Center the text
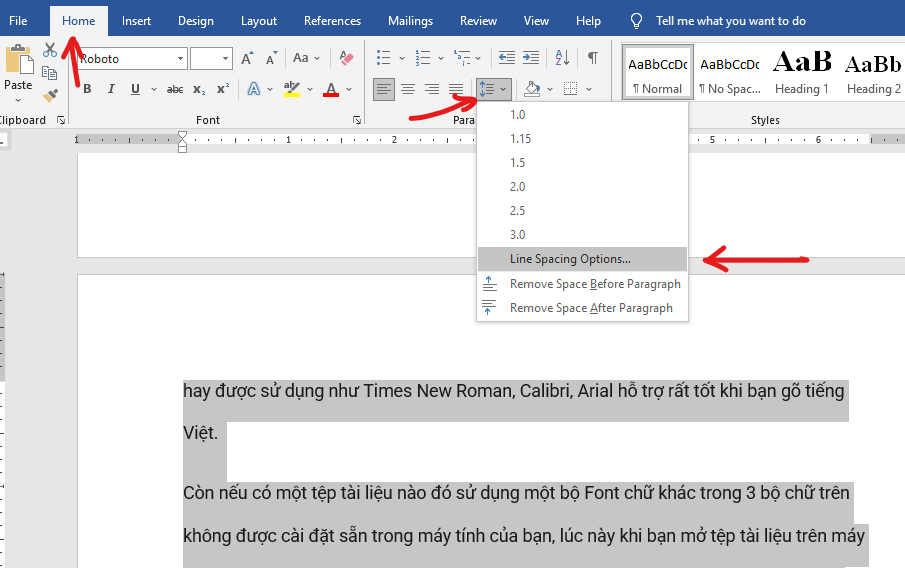The height and width of the screenshot is (568, 905). pyautogui.click(x=408, y=89)
